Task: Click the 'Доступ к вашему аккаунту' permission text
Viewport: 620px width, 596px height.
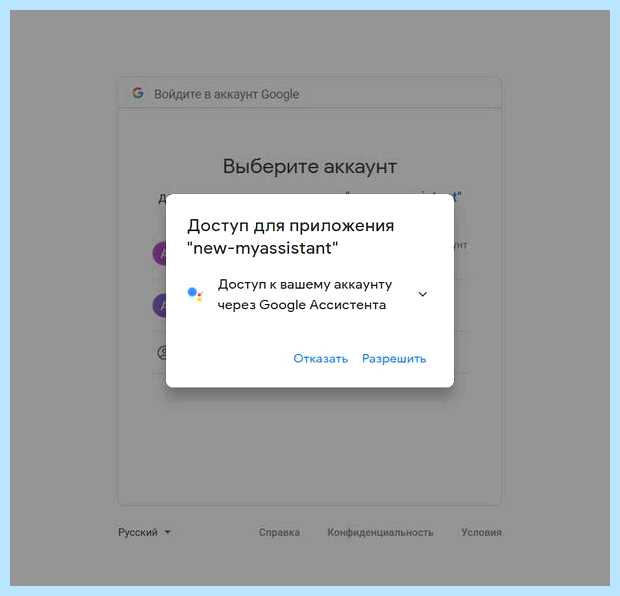Action: 305,295
